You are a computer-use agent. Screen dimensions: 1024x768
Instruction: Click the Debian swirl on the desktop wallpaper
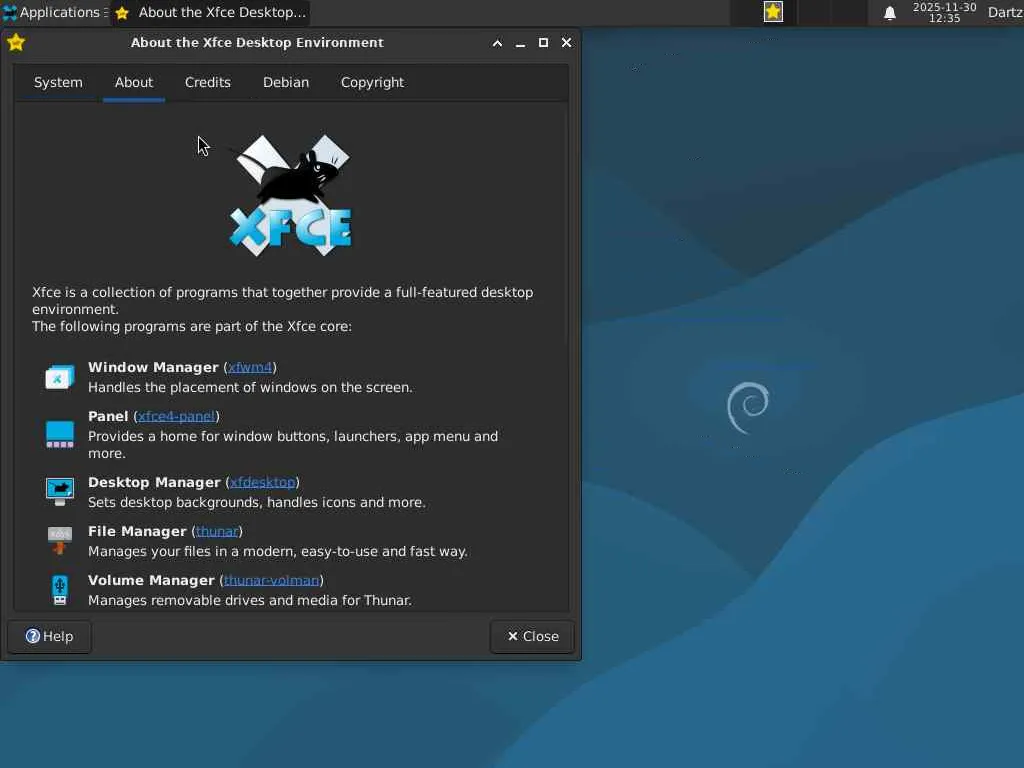point(748,408)
